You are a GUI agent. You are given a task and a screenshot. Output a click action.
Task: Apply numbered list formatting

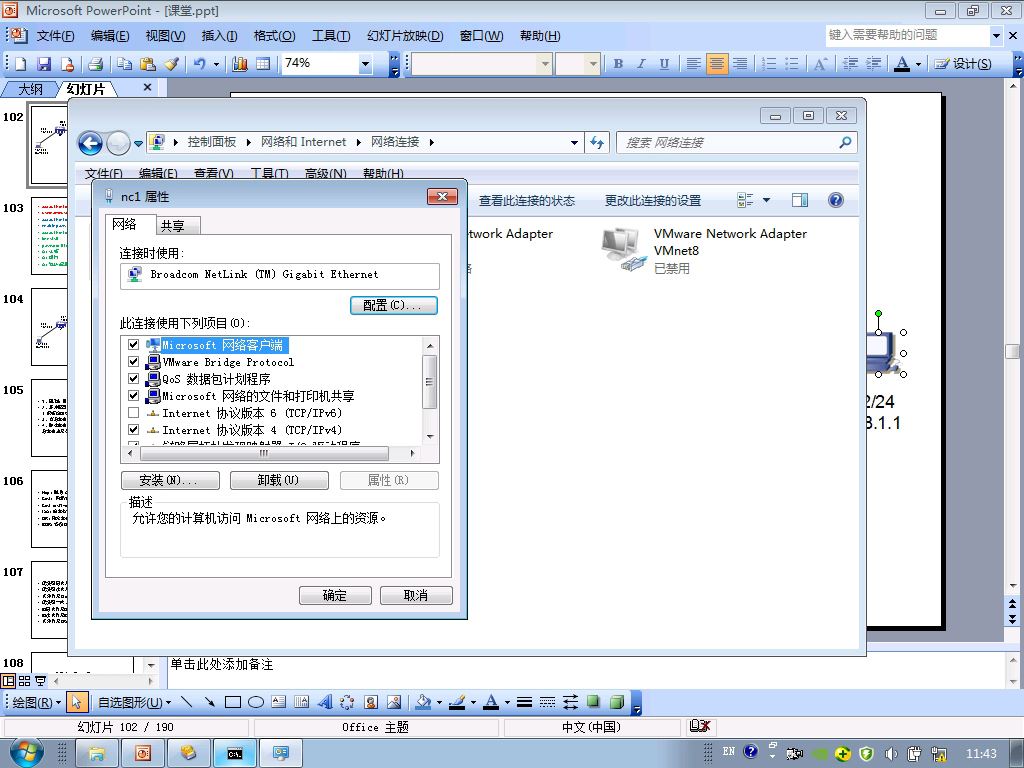click(769, 63)
